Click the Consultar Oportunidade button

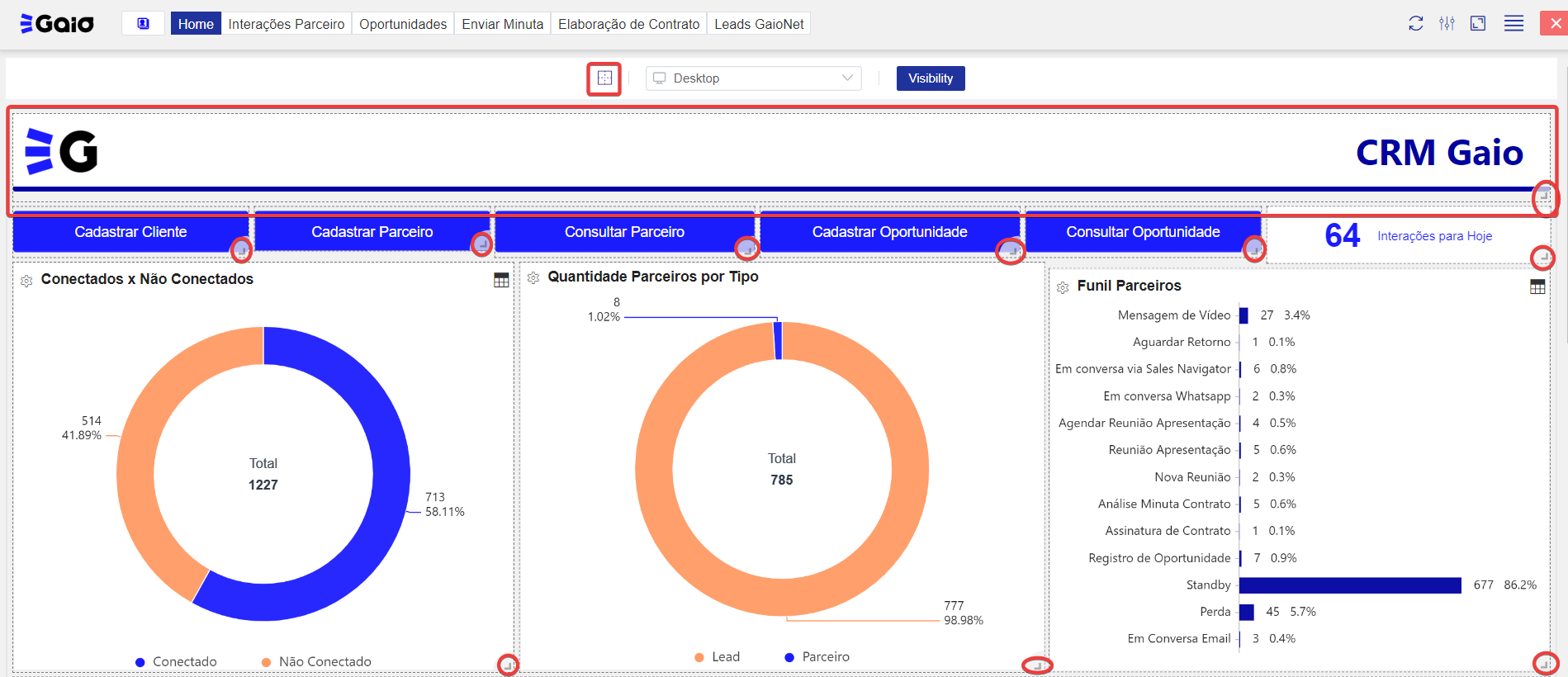(1143, 232)
